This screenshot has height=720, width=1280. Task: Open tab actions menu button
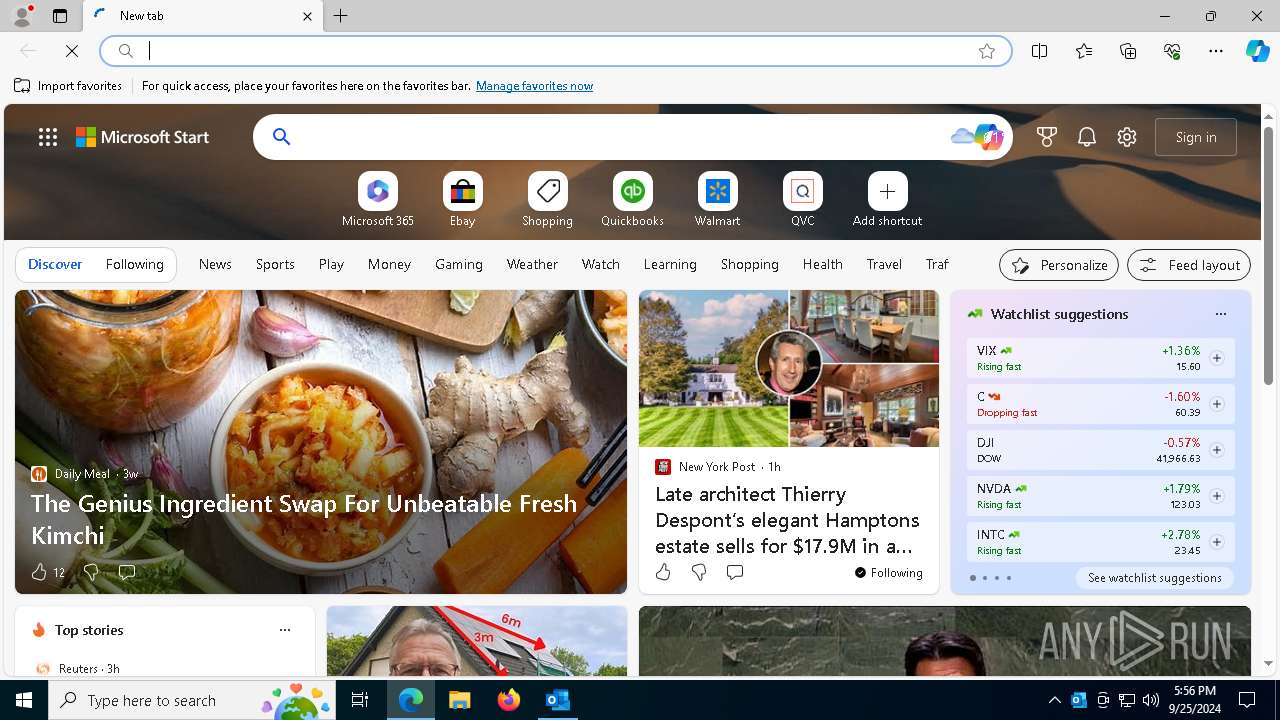click(x=60, y=15)
